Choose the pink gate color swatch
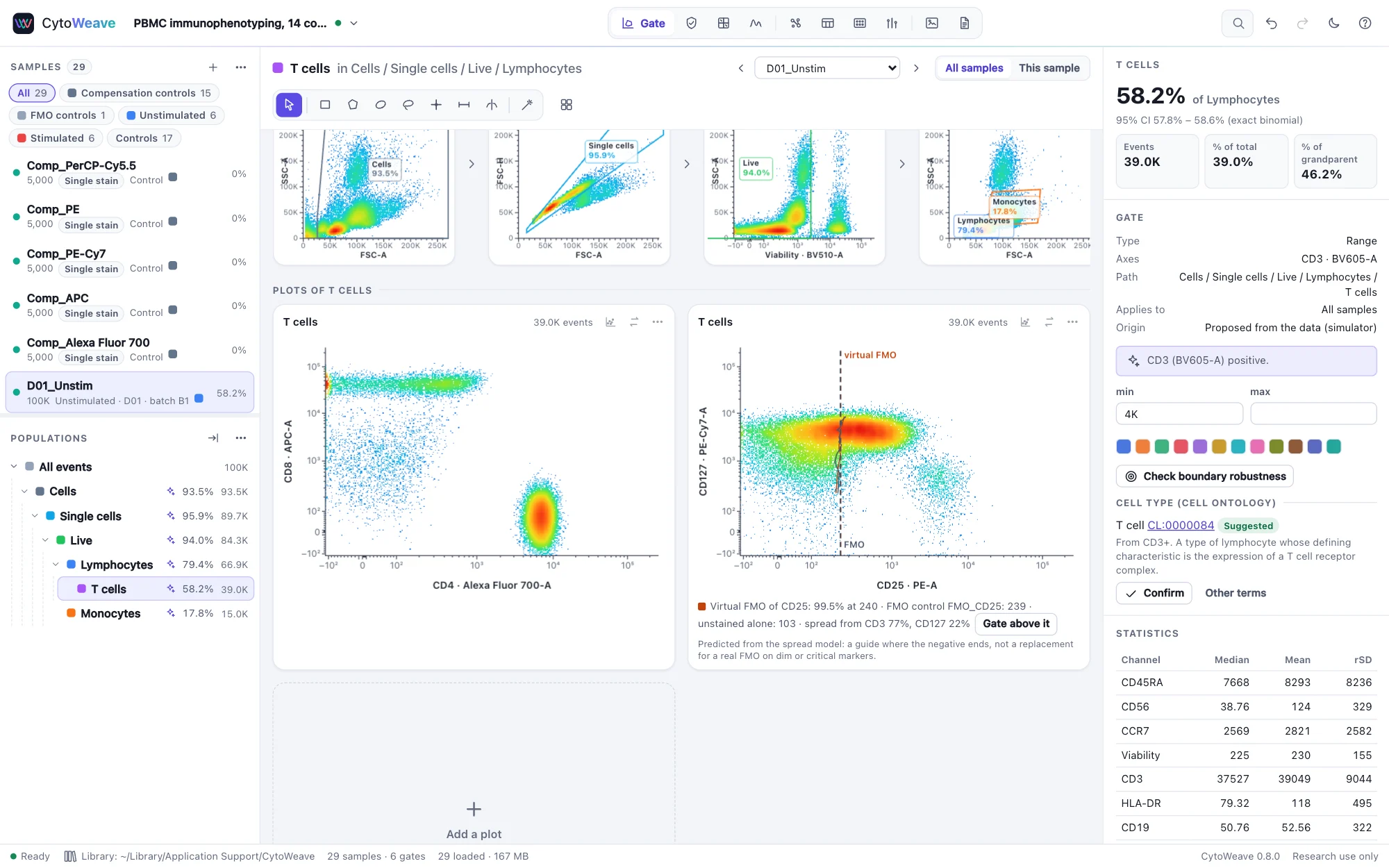The width and height of the screenshot is (1389, 868). 1257,446
